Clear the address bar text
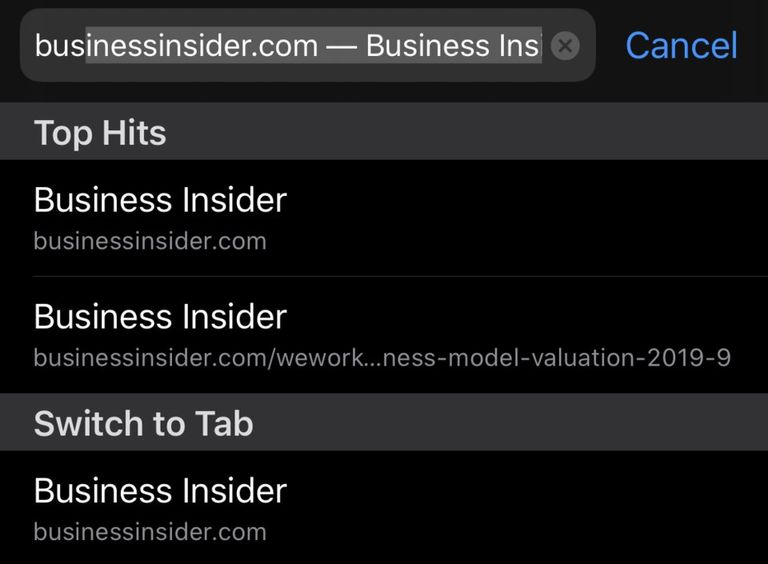The image size is (768, 564). [565, 46]
